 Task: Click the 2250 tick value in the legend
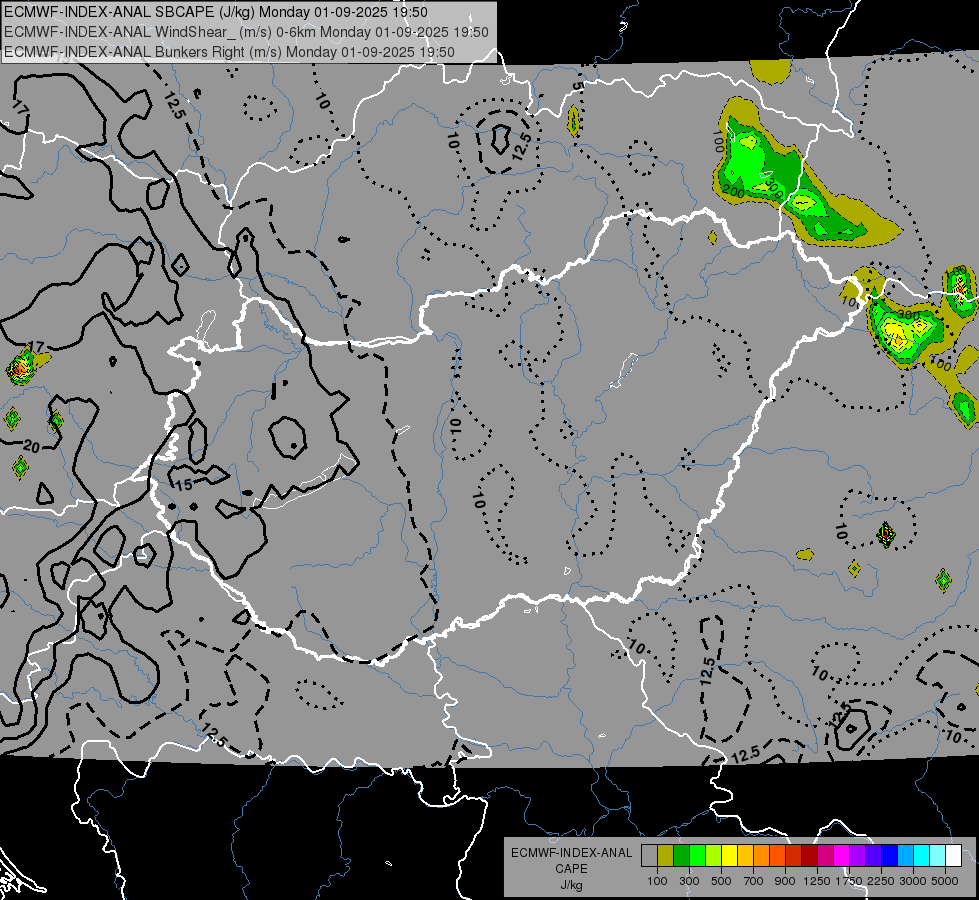[882, 881]
